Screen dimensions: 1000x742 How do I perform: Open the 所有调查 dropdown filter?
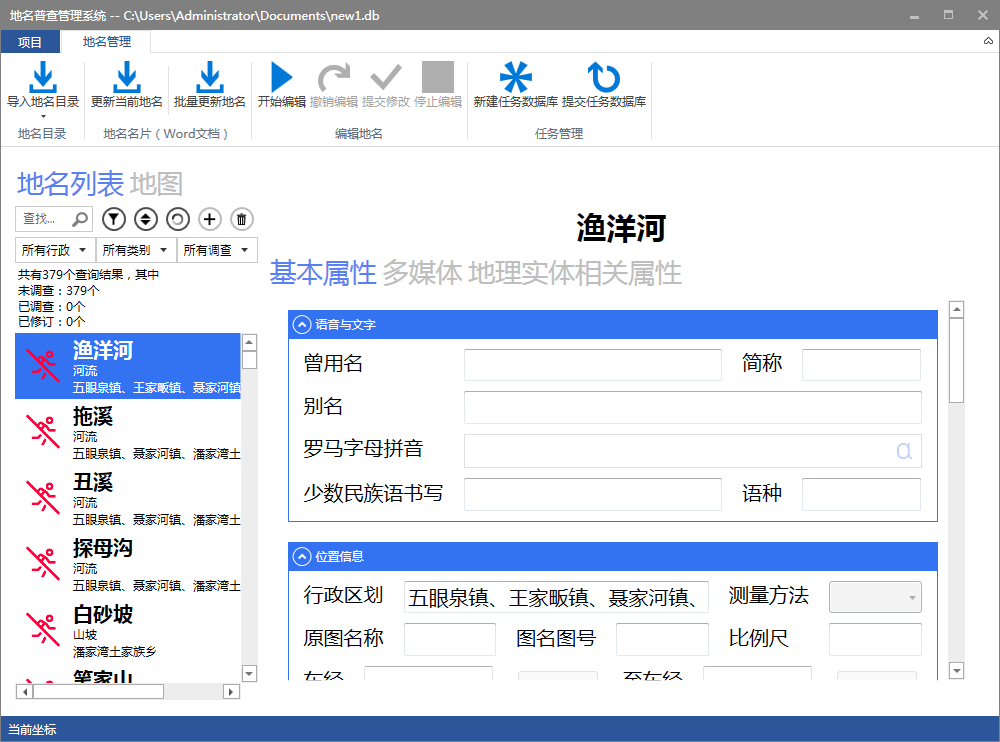217,250
